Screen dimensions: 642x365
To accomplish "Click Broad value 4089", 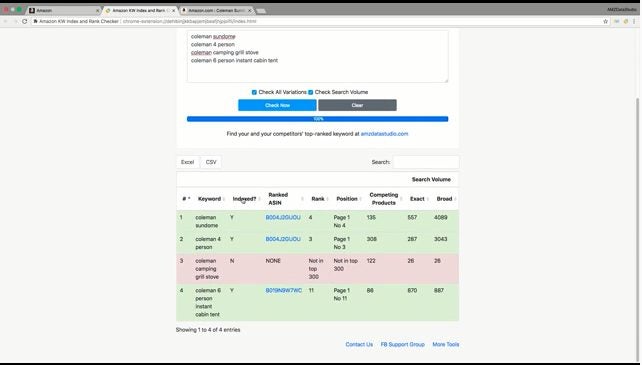I will tap(441, 218).
